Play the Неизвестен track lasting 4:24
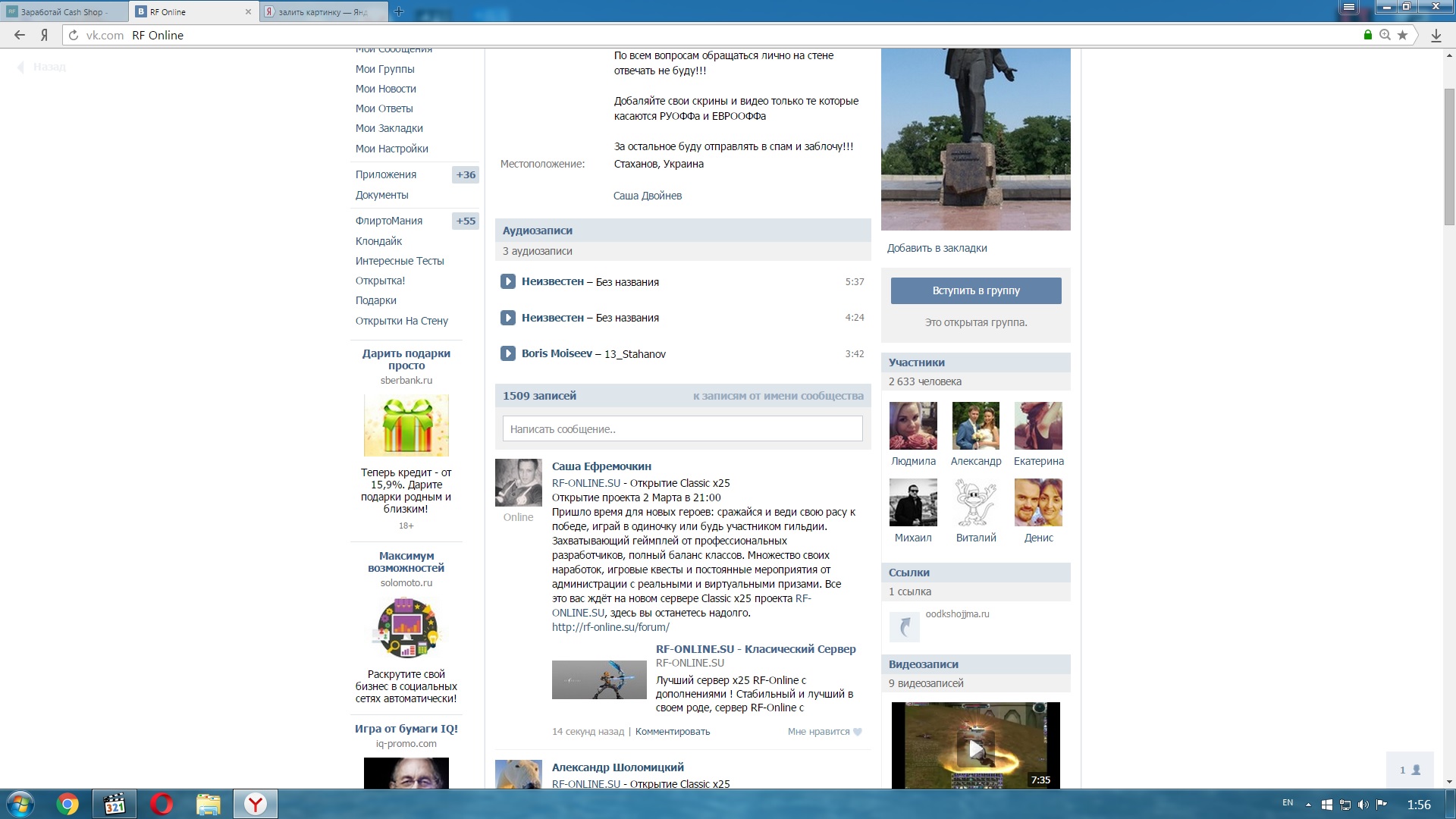The image size is (1456, 819). pyautogui.click(x=508, y=318)
